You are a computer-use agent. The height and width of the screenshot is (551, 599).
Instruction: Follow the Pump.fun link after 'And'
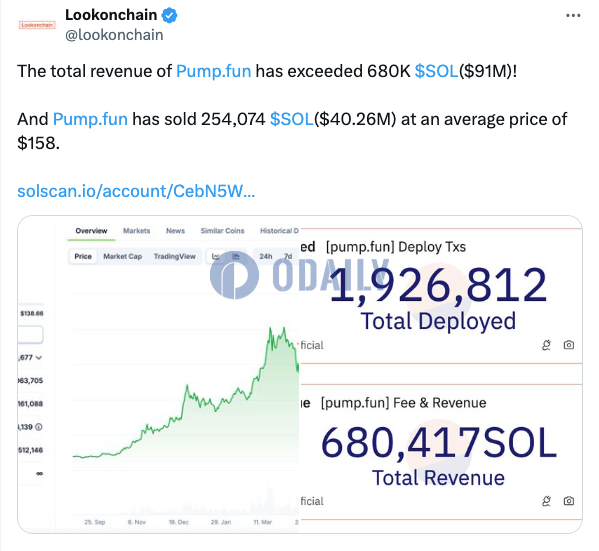pos(90,119)
